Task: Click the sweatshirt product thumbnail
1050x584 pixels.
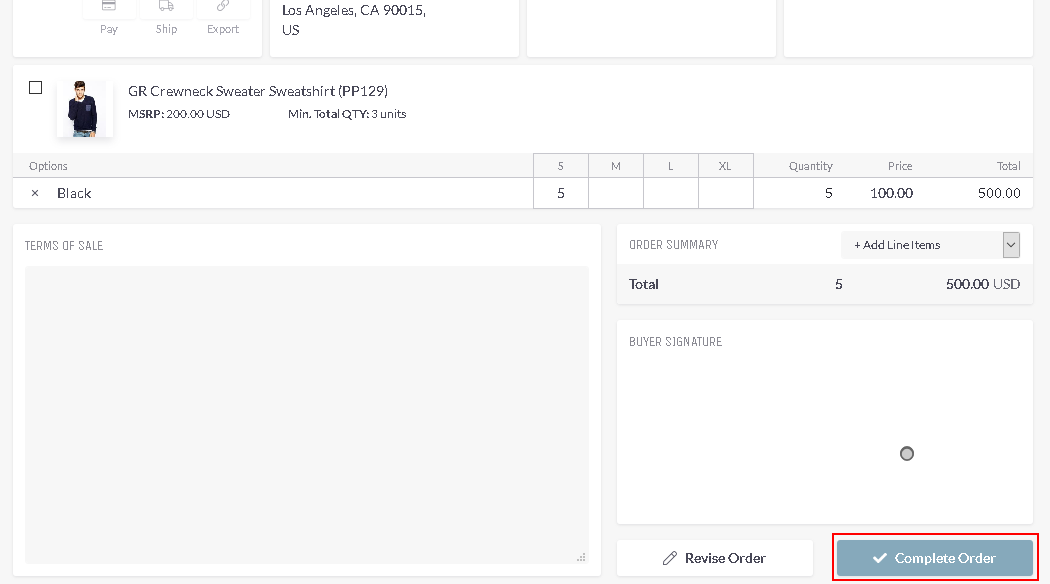Action: (x=84, y=108)
